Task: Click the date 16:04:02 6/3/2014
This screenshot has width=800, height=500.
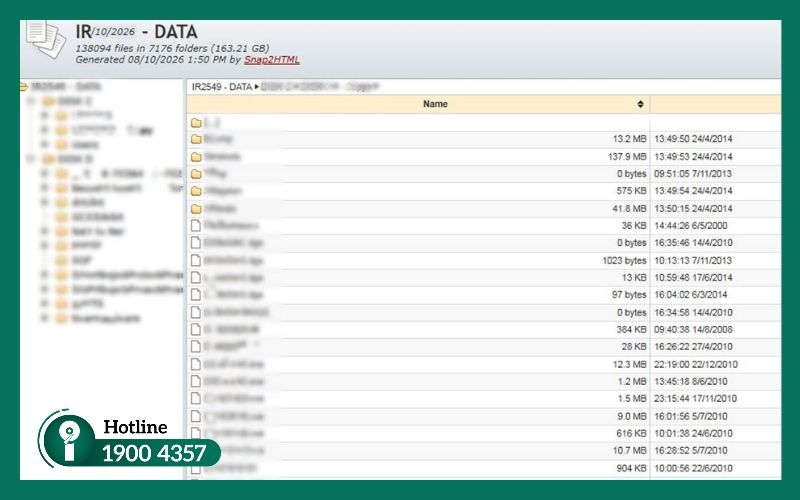Action: pyautogui.click(x=691, y=295)
